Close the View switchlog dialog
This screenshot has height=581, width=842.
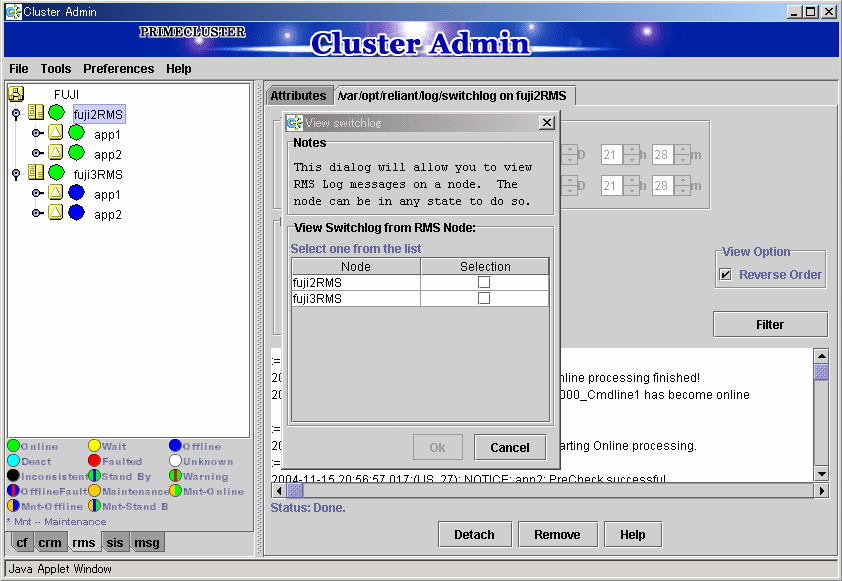click(547, 122)
